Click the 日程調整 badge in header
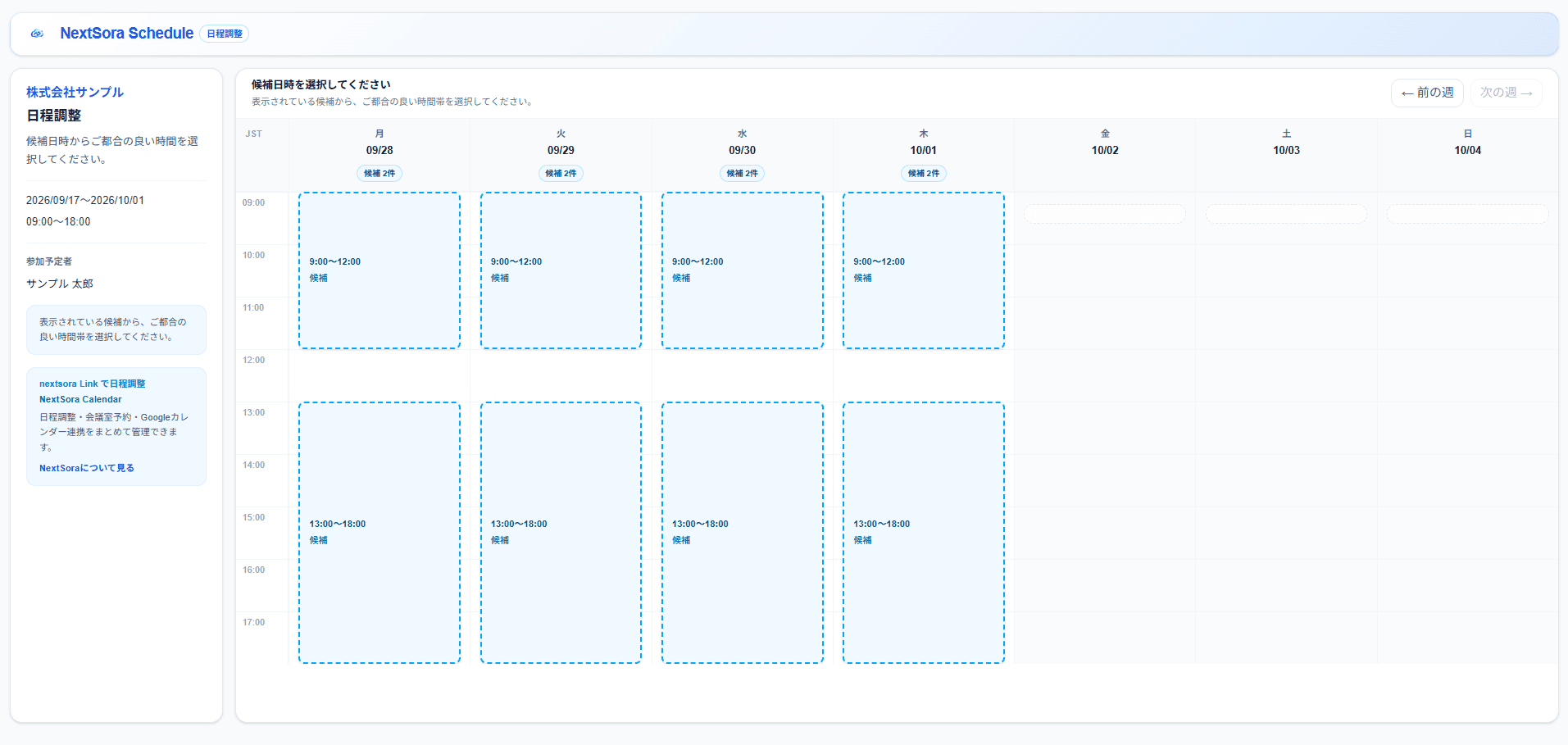1568x745 pixels. [225, 34]
